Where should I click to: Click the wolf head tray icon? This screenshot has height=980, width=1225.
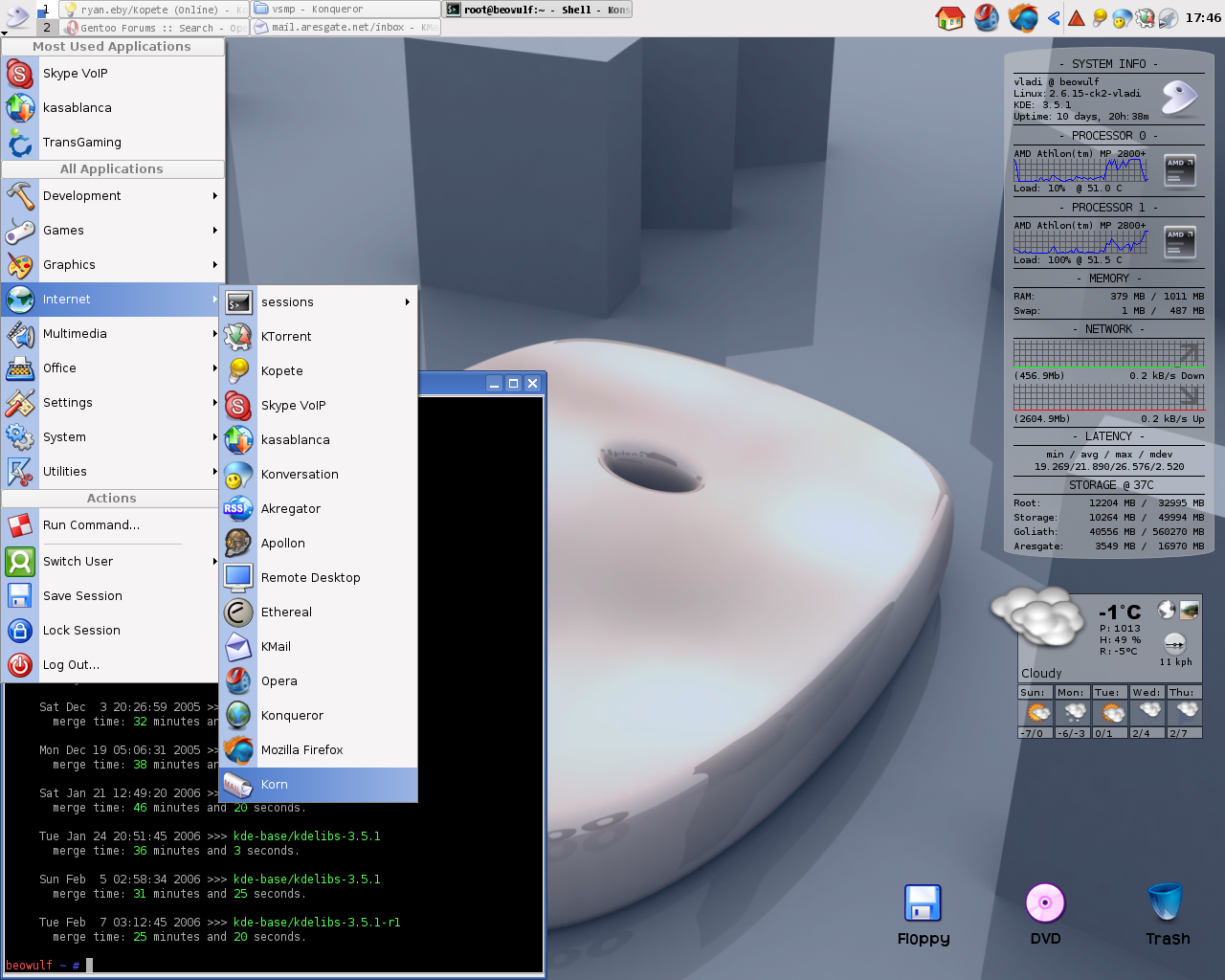pos(1168,17)
